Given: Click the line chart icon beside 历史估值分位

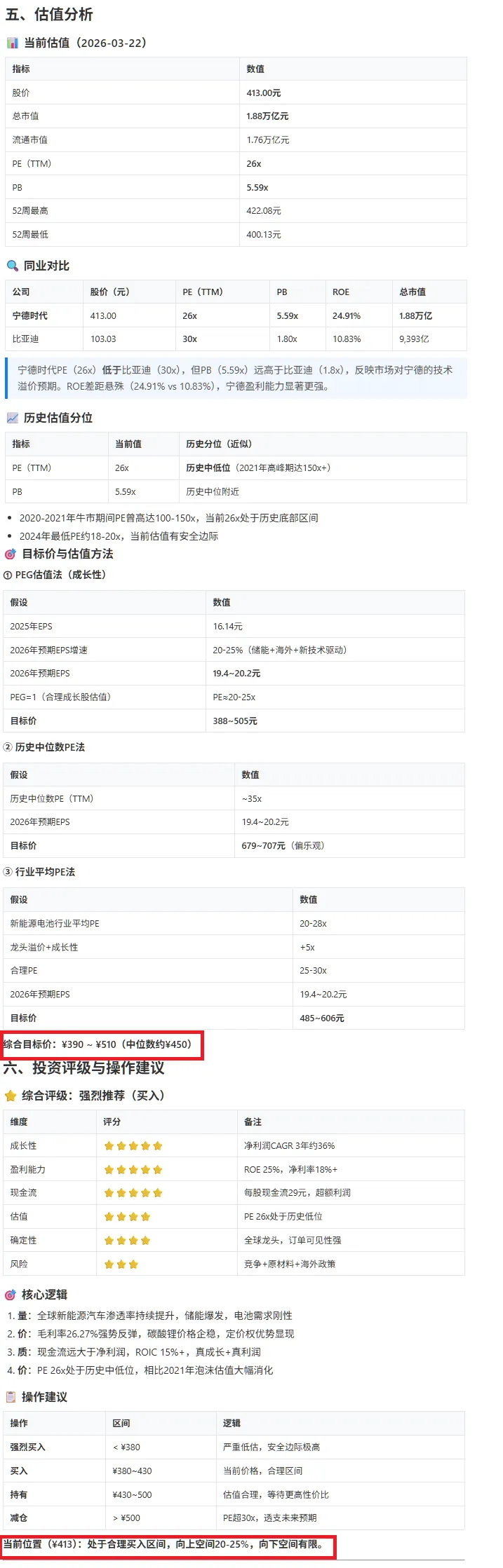Looking at the screenshot, I should coord(13,418).
